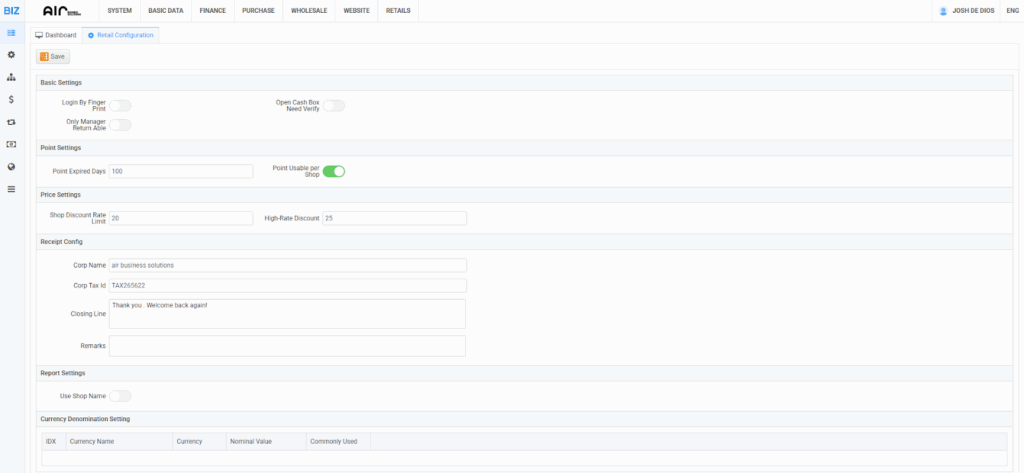This screenshot has height=473, width=1024.
Task: Turn off Point Usable per Shop
Action: 333,171
